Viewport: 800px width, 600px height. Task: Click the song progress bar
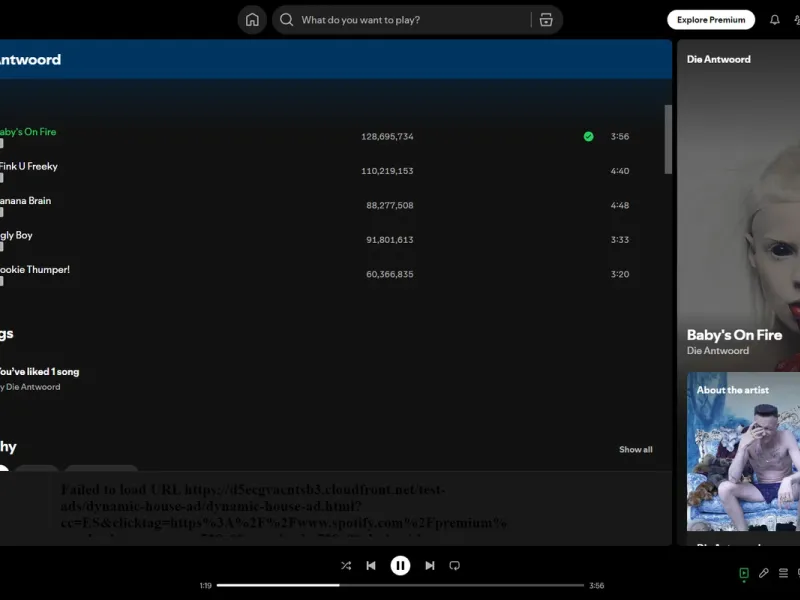[x=400, y=585]
